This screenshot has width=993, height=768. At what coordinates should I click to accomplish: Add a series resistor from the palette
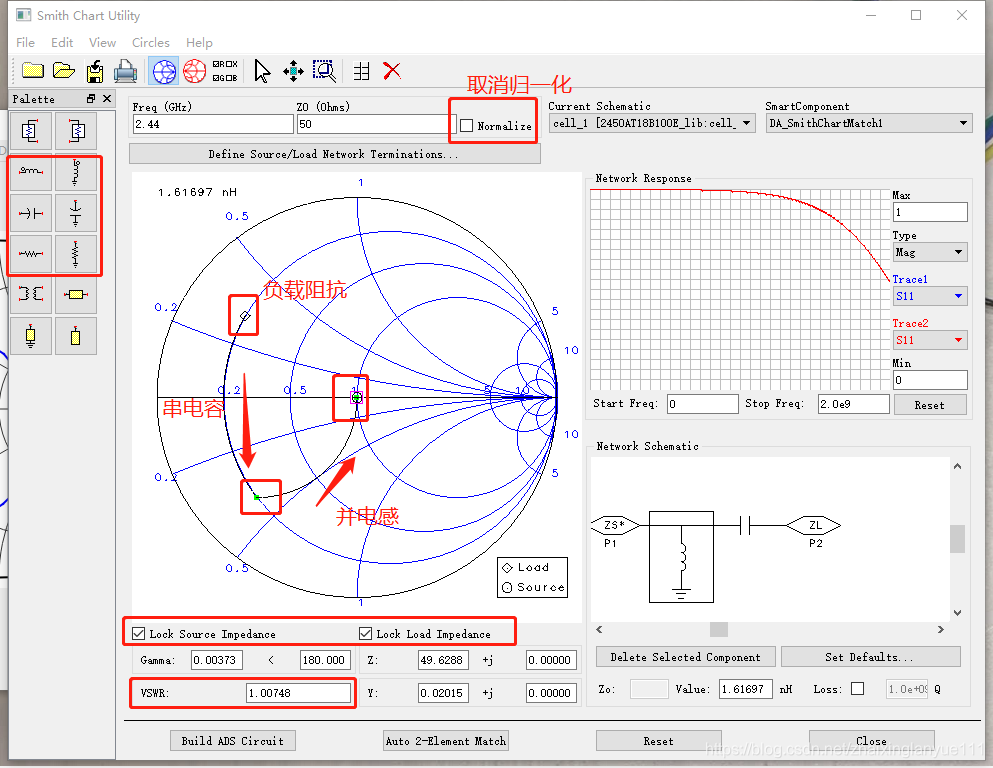click(x=30, y=254)
